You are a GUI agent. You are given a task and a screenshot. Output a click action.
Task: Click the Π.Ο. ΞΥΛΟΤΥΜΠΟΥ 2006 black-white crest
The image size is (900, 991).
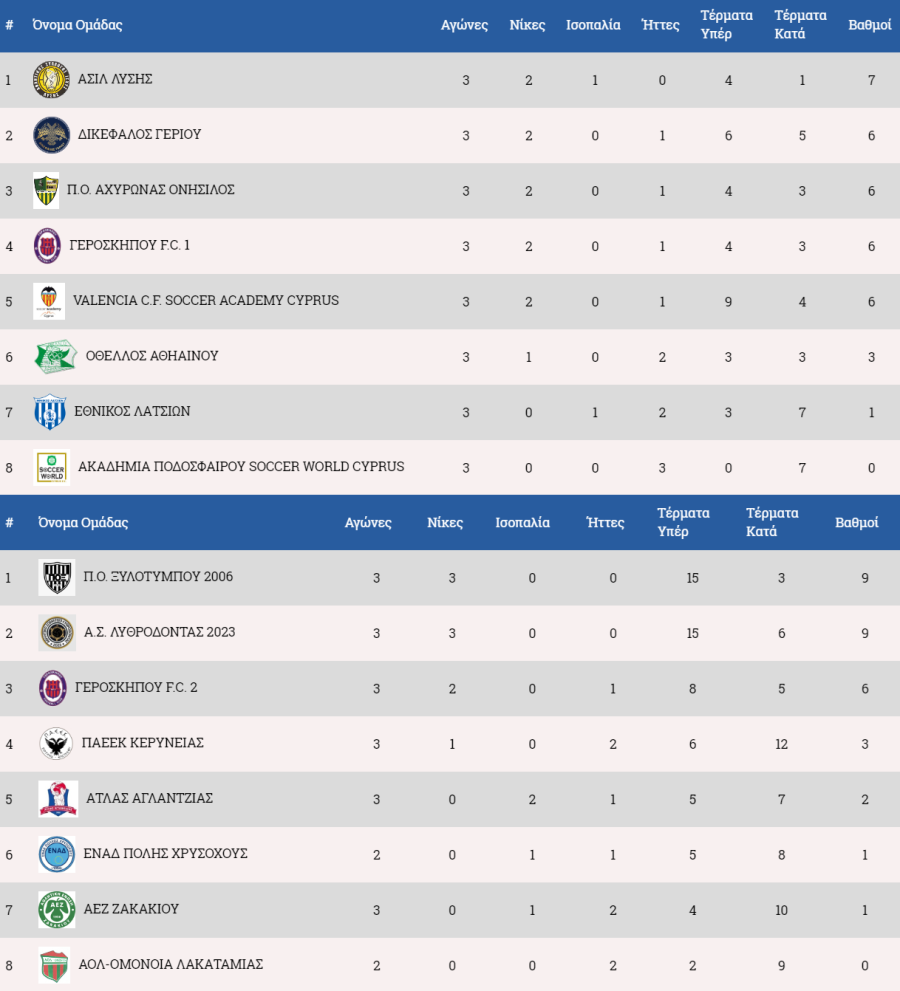pos(57,577)
